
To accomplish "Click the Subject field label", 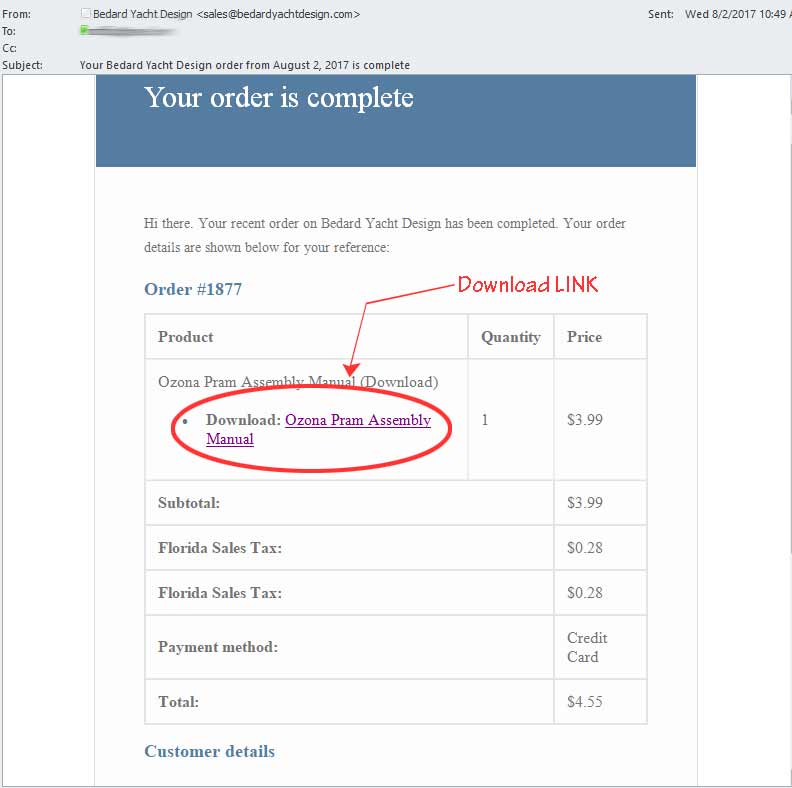I will click(22, 65).
